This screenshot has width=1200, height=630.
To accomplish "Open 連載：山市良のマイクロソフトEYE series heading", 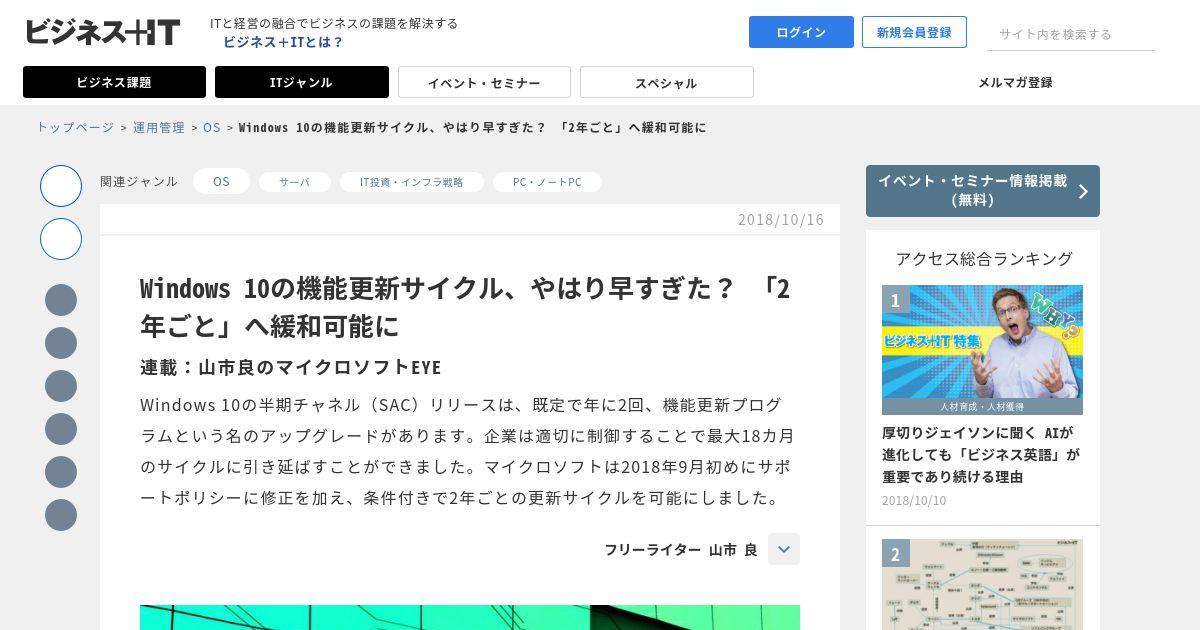I will [291, 367].
